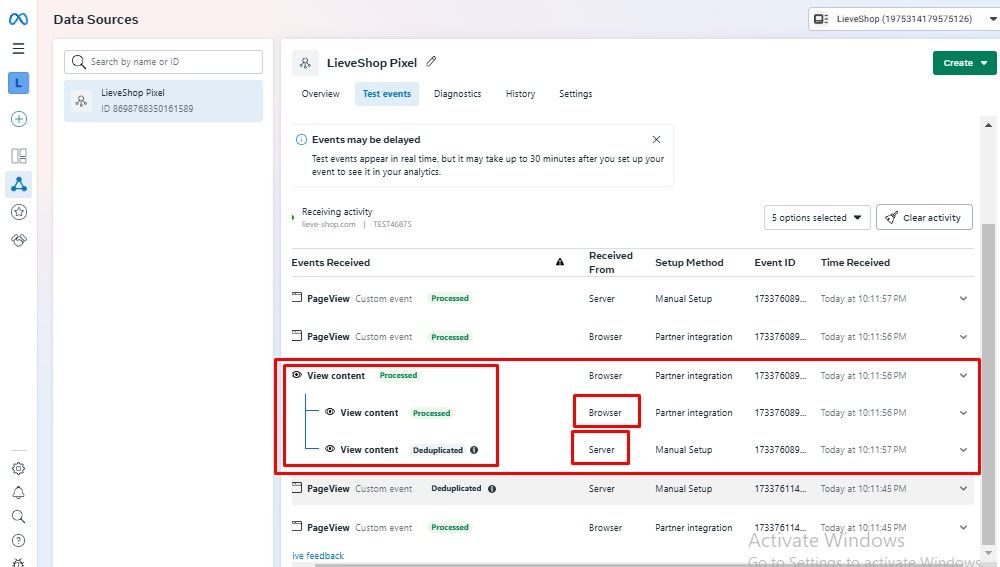Expand the PageView Server 10:11:57 PM row
1000x567 pixels.
point(963,298)
